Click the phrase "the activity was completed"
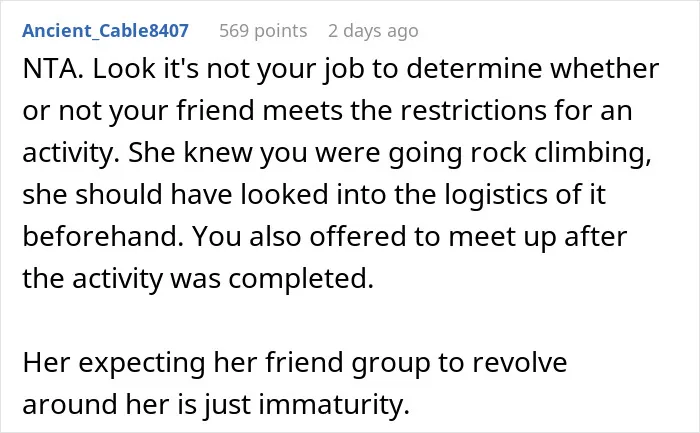Image resolution: width=700 pixels, height=433 pixels. pyautogui.click(x=198, y=279)
